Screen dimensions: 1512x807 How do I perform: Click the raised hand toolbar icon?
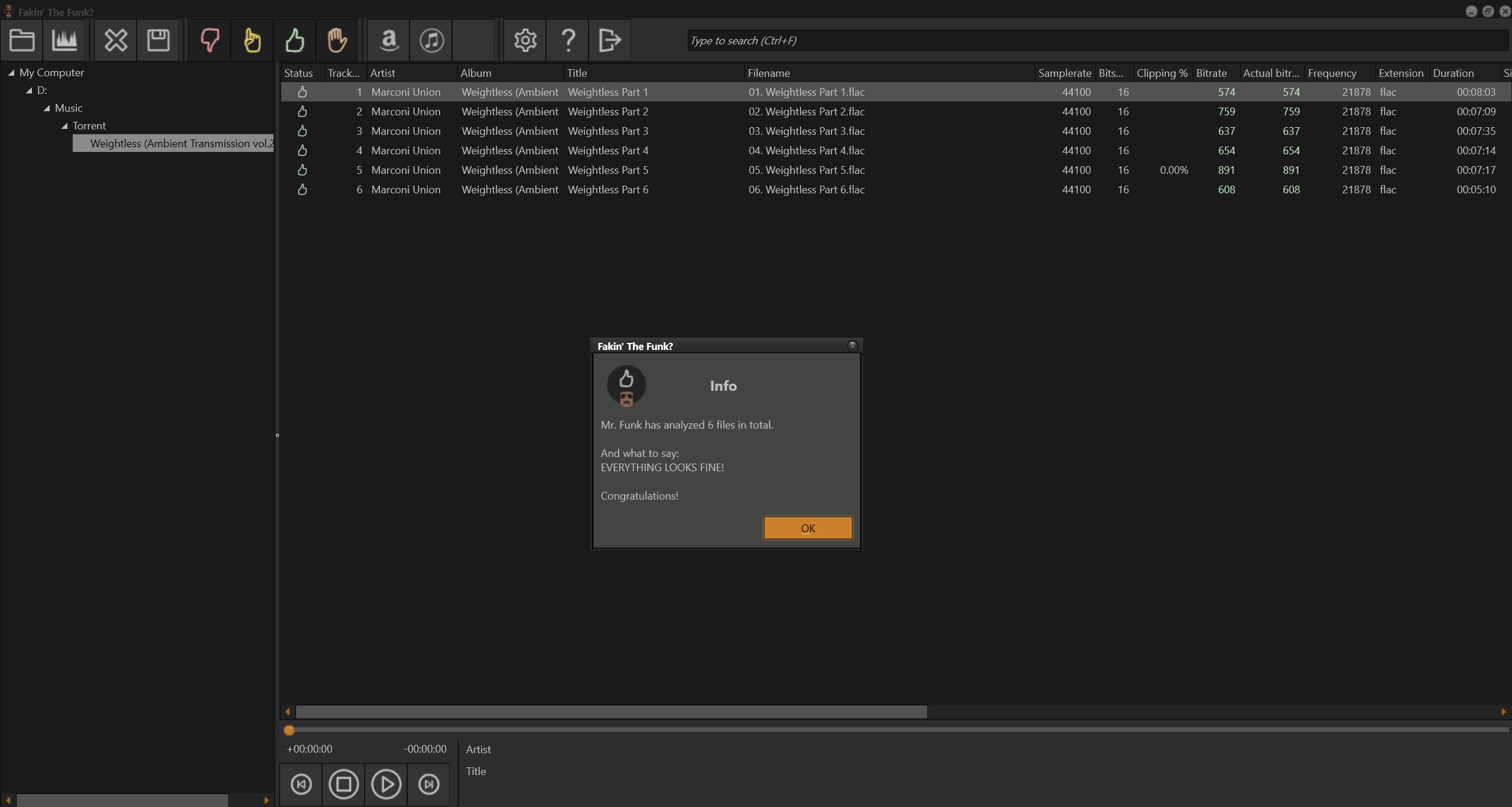point(337,40)
